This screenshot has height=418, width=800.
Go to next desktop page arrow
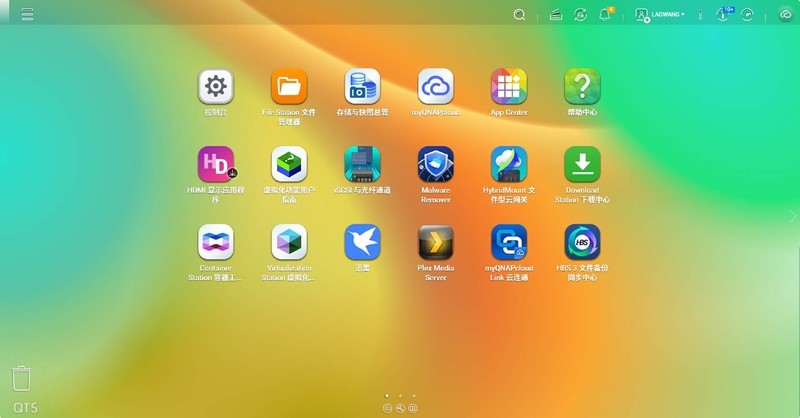point(792,216)
